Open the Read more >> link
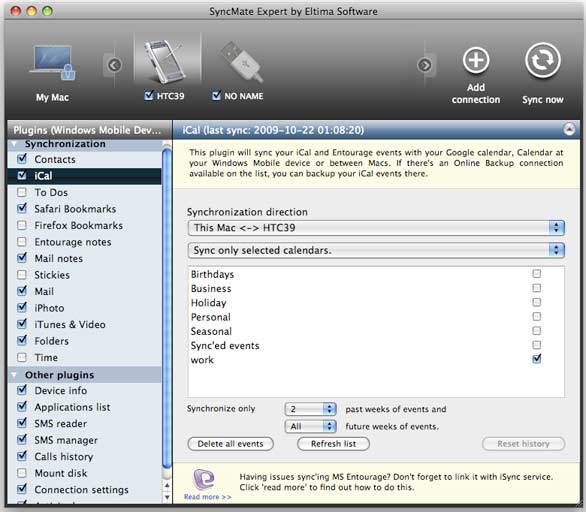 tap(207, 497)
